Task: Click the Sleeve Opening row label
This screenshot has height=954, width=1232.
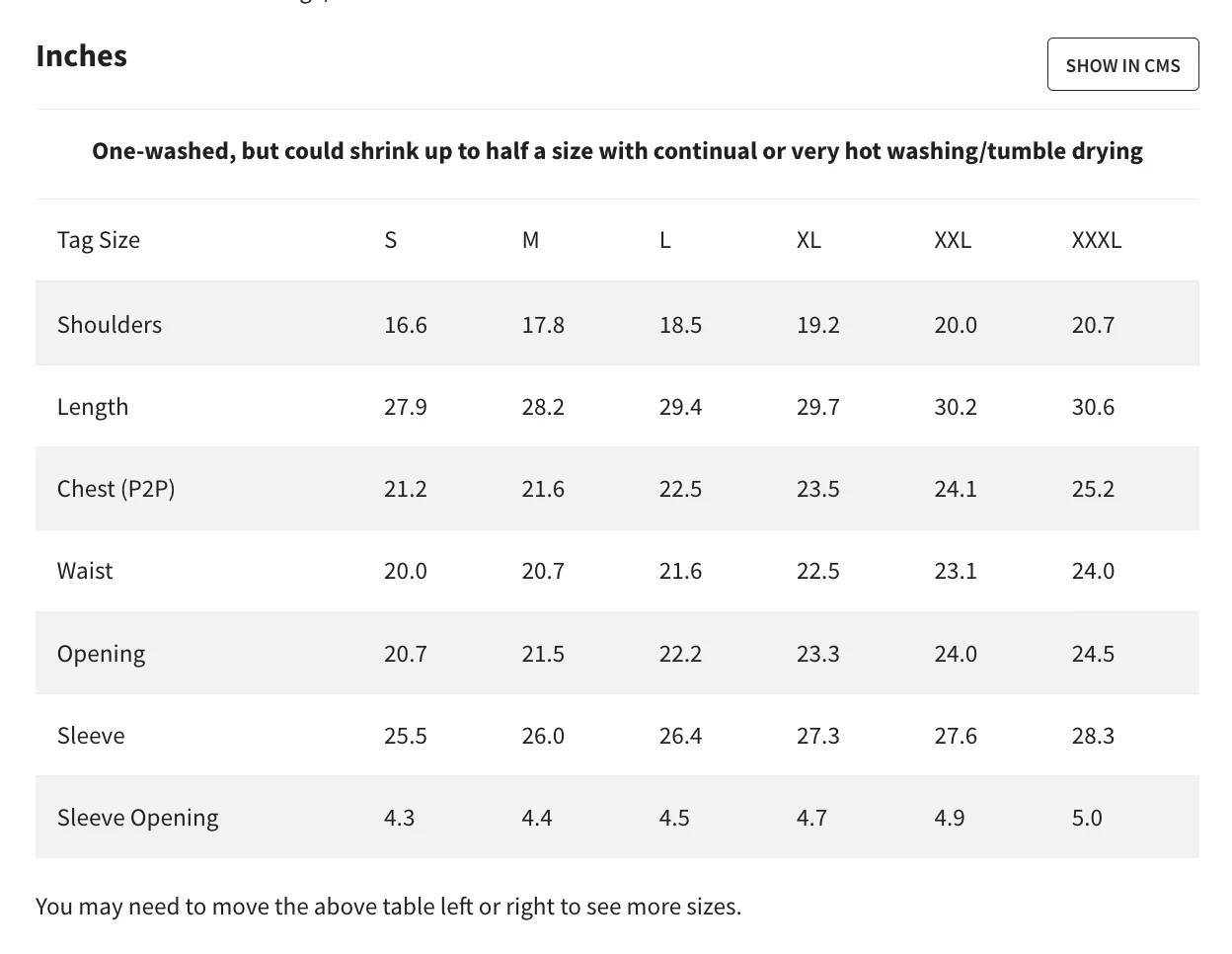Action: pyautogui.click(x=138, y=818)
